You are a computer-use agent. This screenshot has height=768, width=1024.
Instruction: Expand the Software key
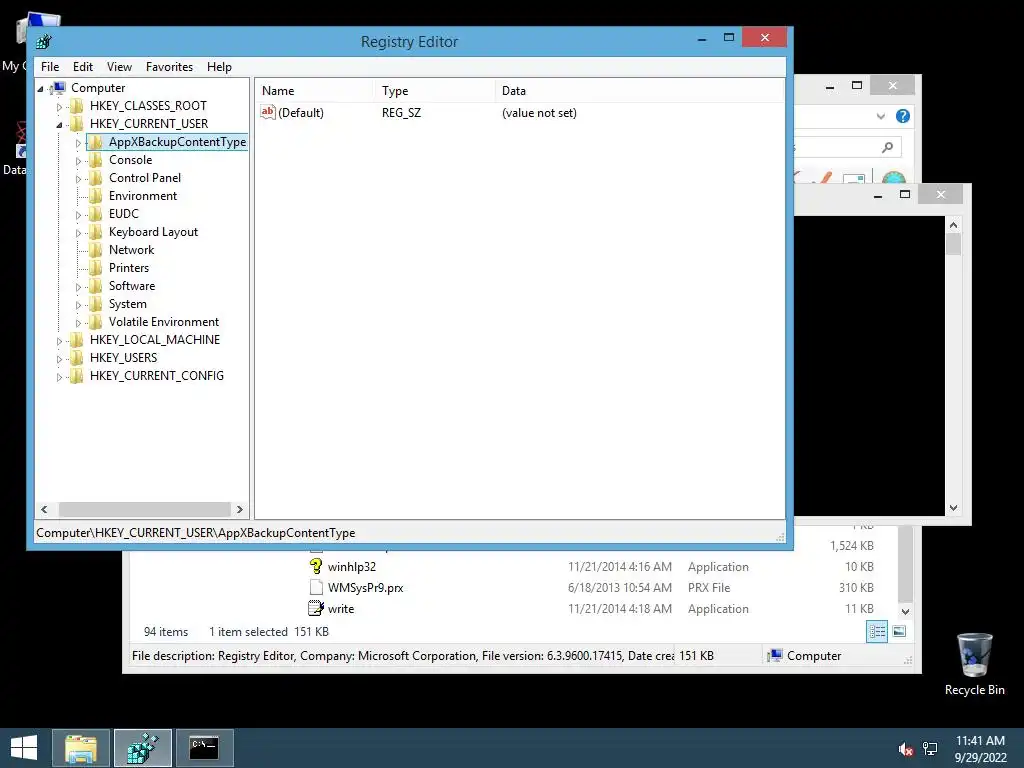(78, 287)
